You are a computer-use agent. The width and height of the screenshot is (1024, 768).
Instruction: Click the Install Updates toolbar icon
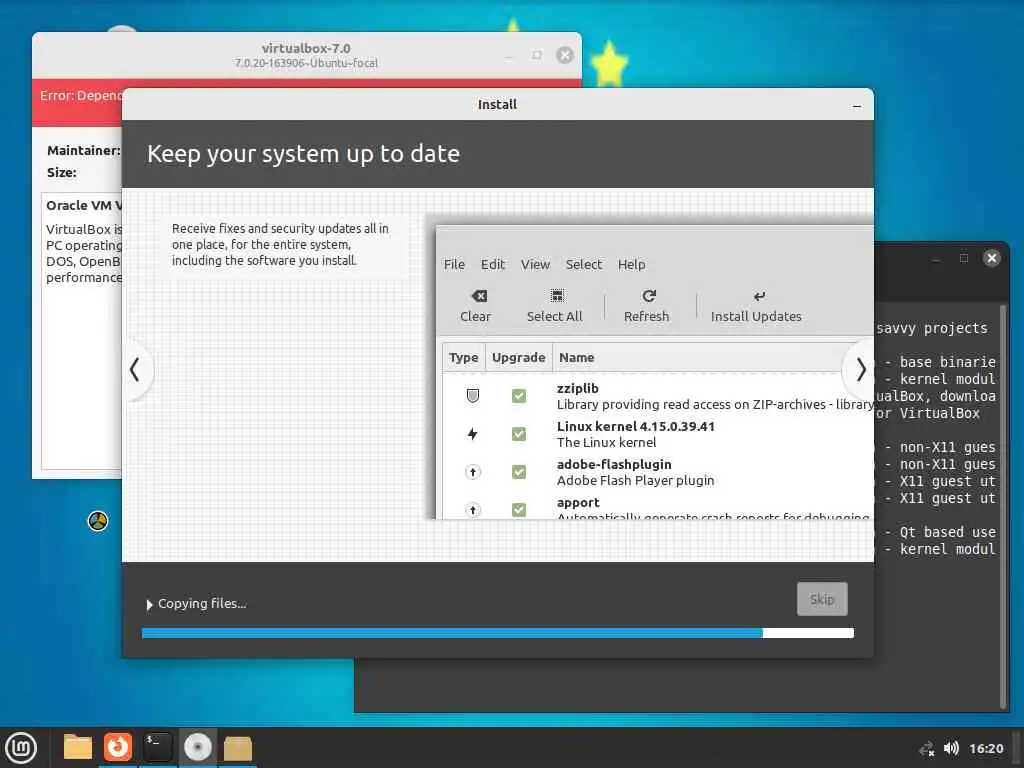tap(759, 296)
